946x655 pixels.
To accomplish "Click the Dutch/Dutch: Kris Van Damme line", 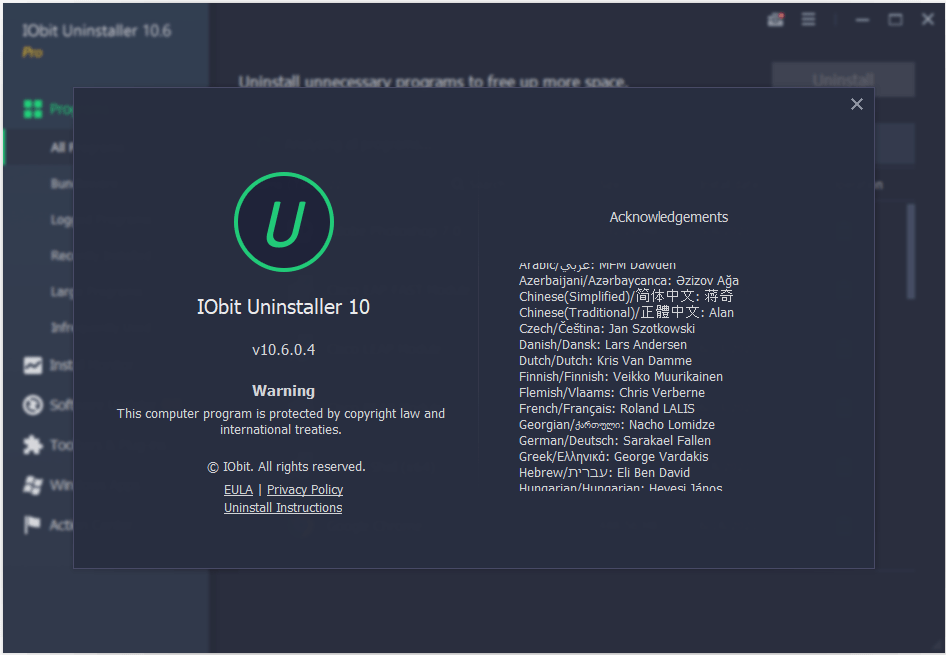I will (605, 361).
